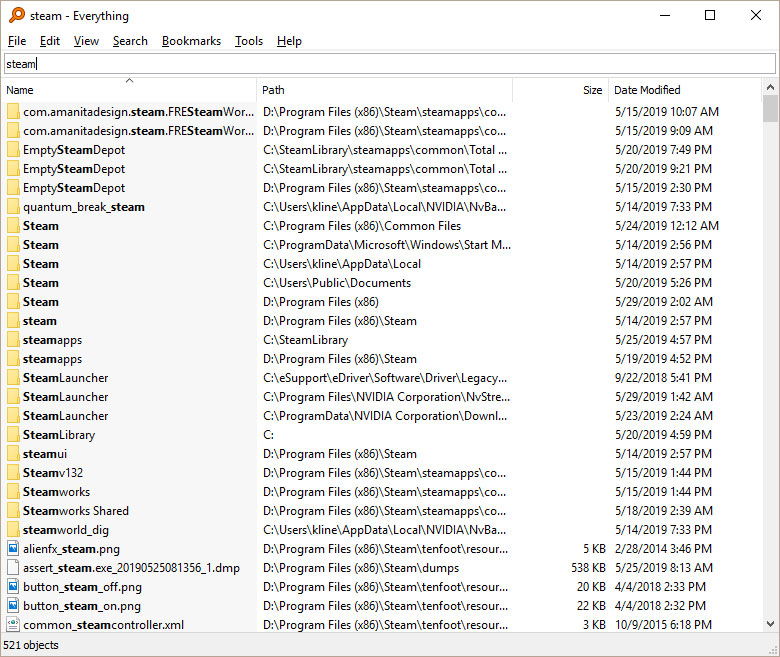This screenshot has width=780, height=657.
Task: Open the Search menu
Action: (x=130, y=41)
